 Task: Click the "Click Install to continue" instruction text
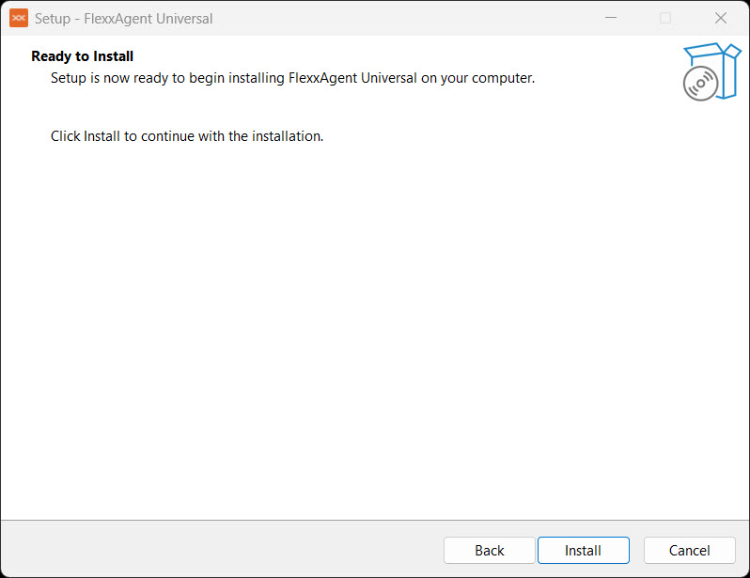point(187,136)
